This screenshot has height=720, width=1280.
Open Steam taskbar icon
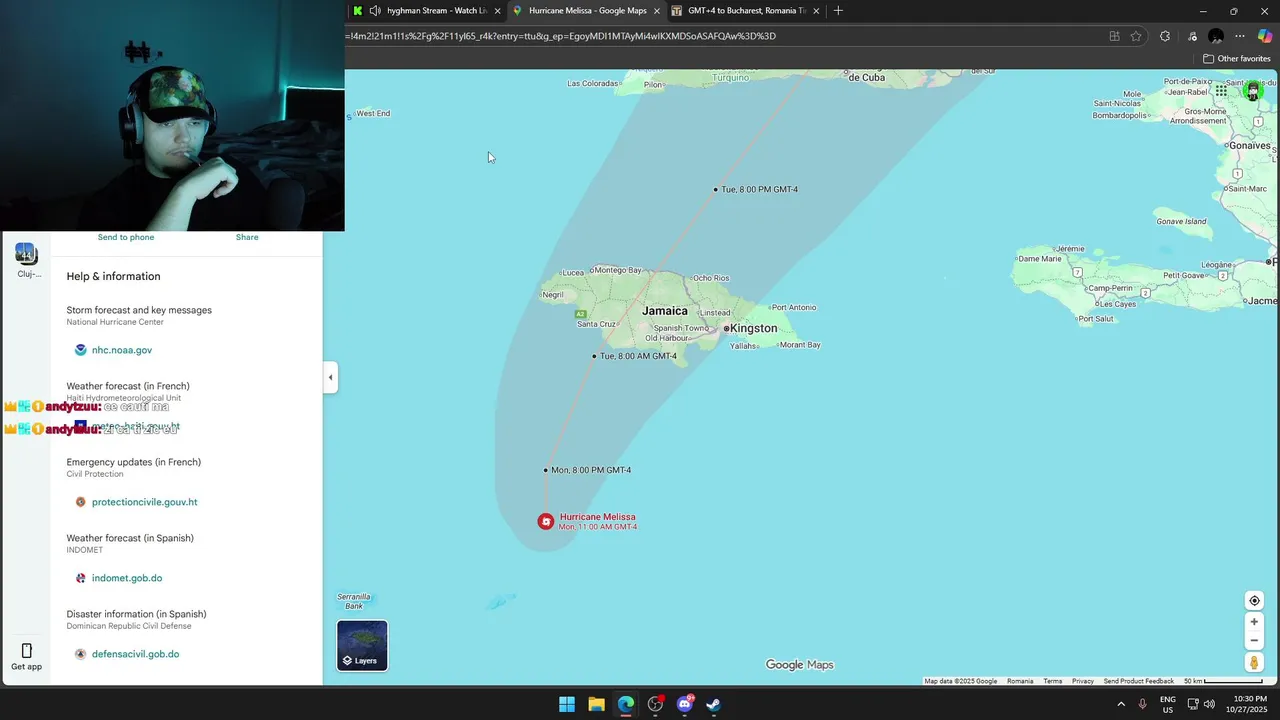(714, 704)
